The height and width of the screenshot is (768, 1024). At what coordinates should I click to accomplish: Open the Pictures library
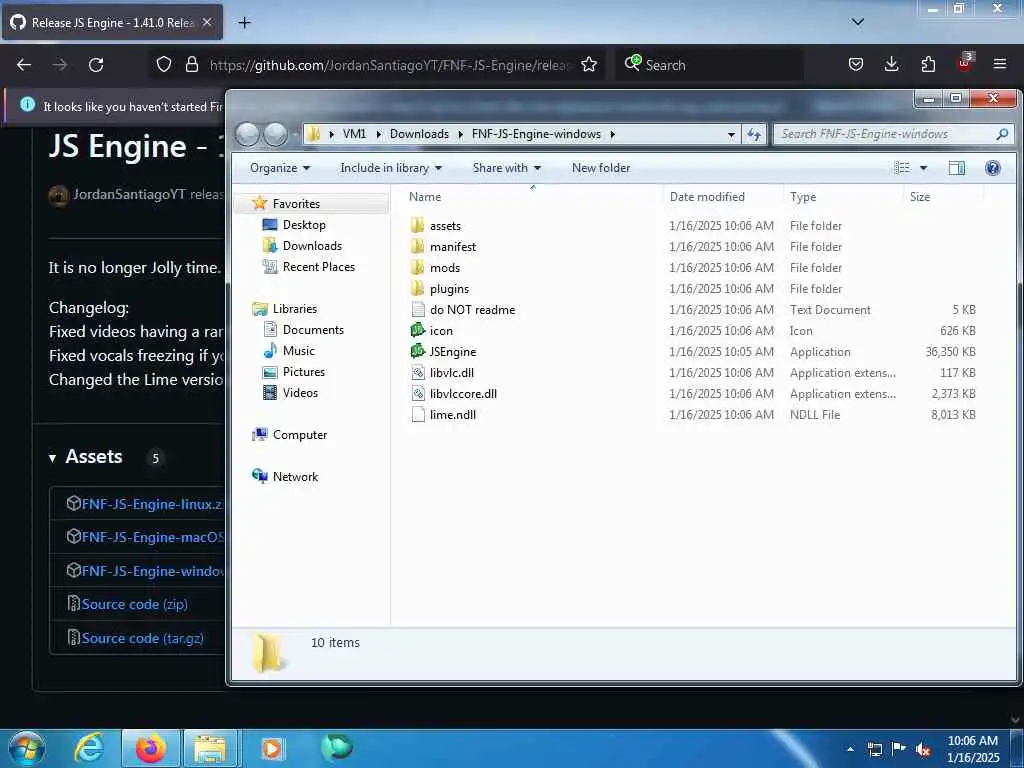click(x=303, y=372)
